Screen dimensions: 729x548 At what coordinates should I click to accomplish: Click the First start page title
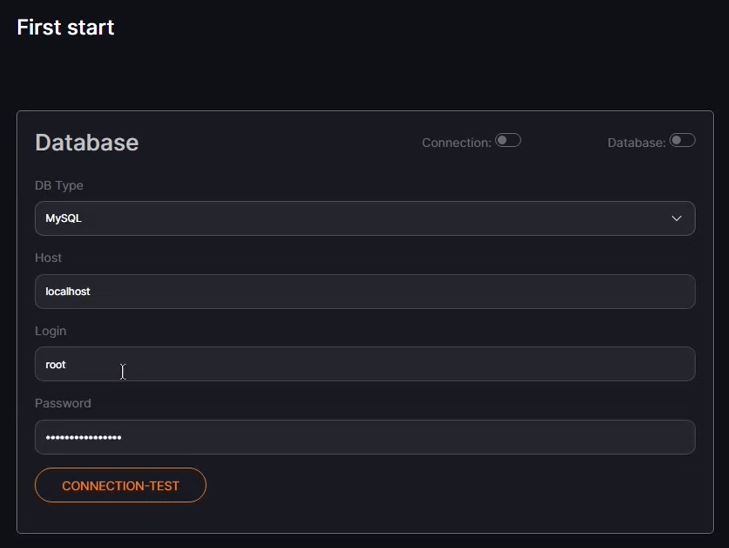(66, 27)
